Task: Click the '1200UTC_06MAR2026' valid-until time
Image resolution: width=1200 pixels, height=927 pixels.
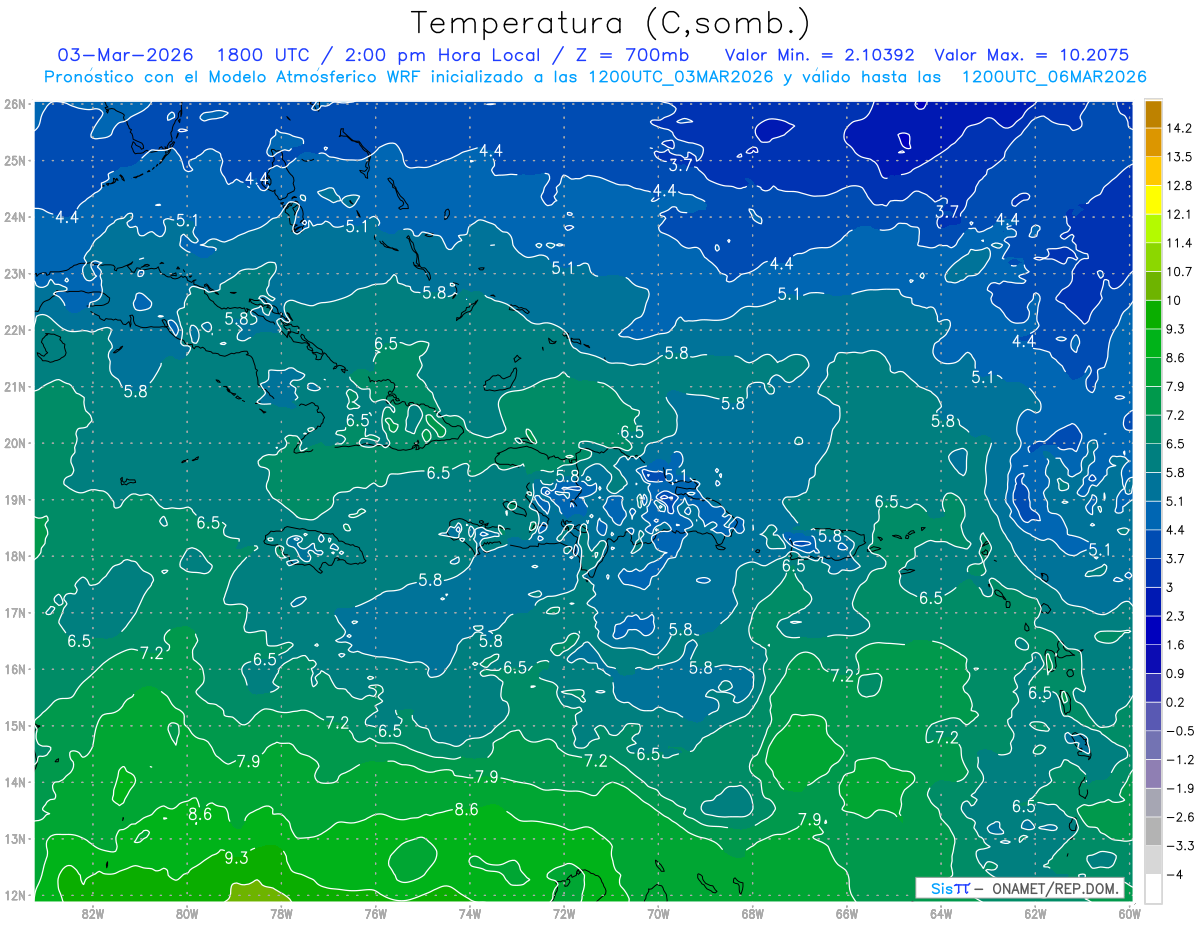Action: pyautogui.click(x=1052, y=77)
